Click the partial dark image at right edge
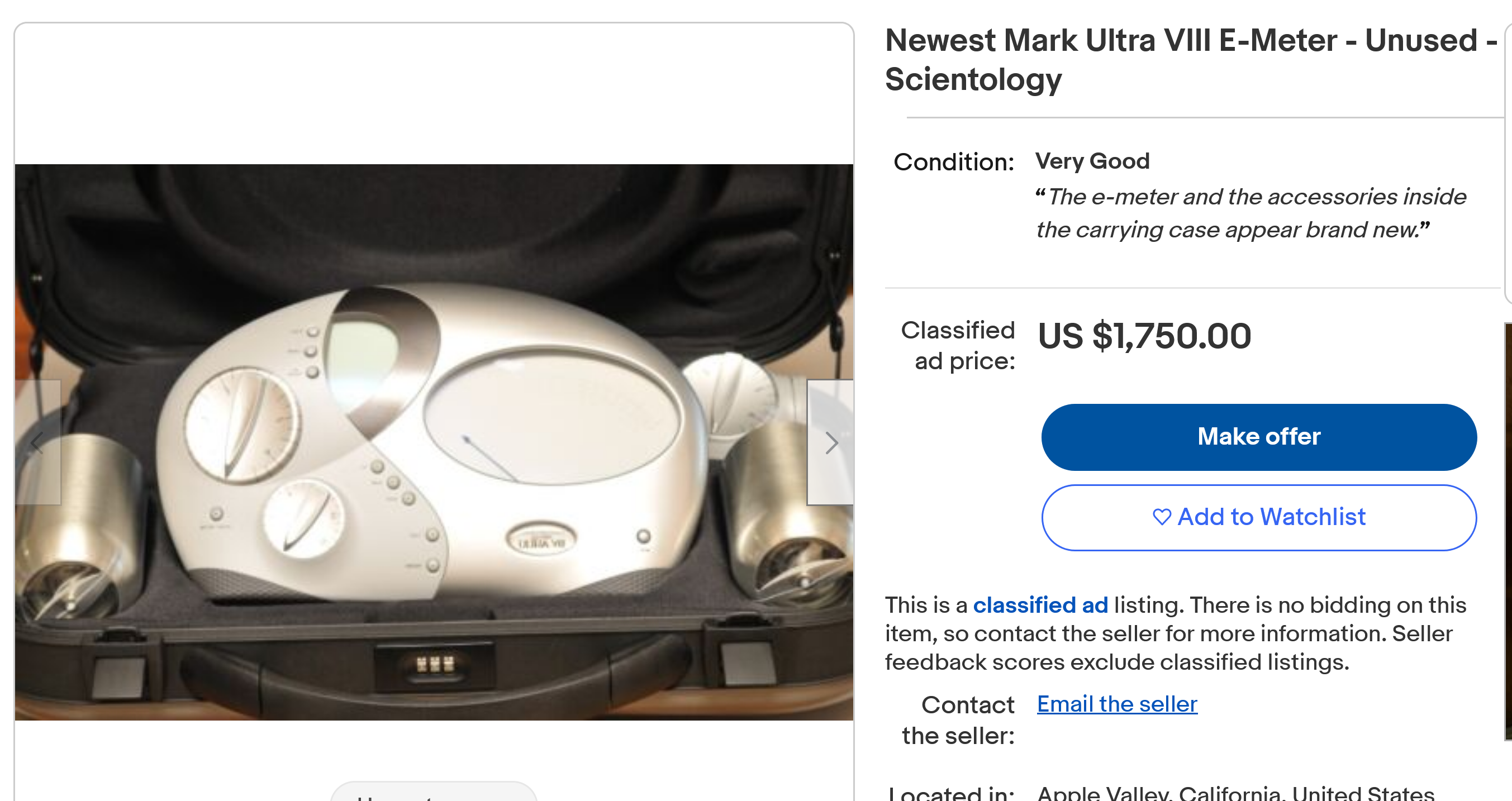The image size is (1512, 801). point(1508,528)
